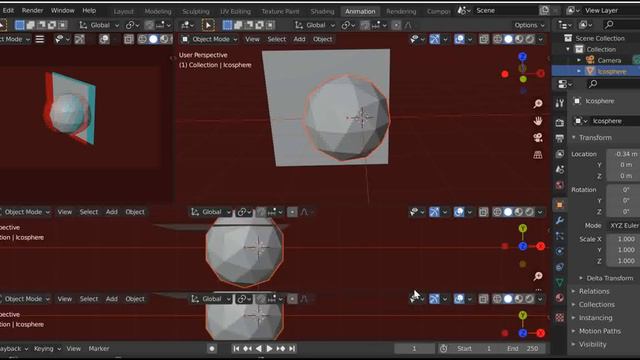Open Global orientation dropdown in top toolbar
This screenshot has height=360, width=640.
[x=315, y=25]
